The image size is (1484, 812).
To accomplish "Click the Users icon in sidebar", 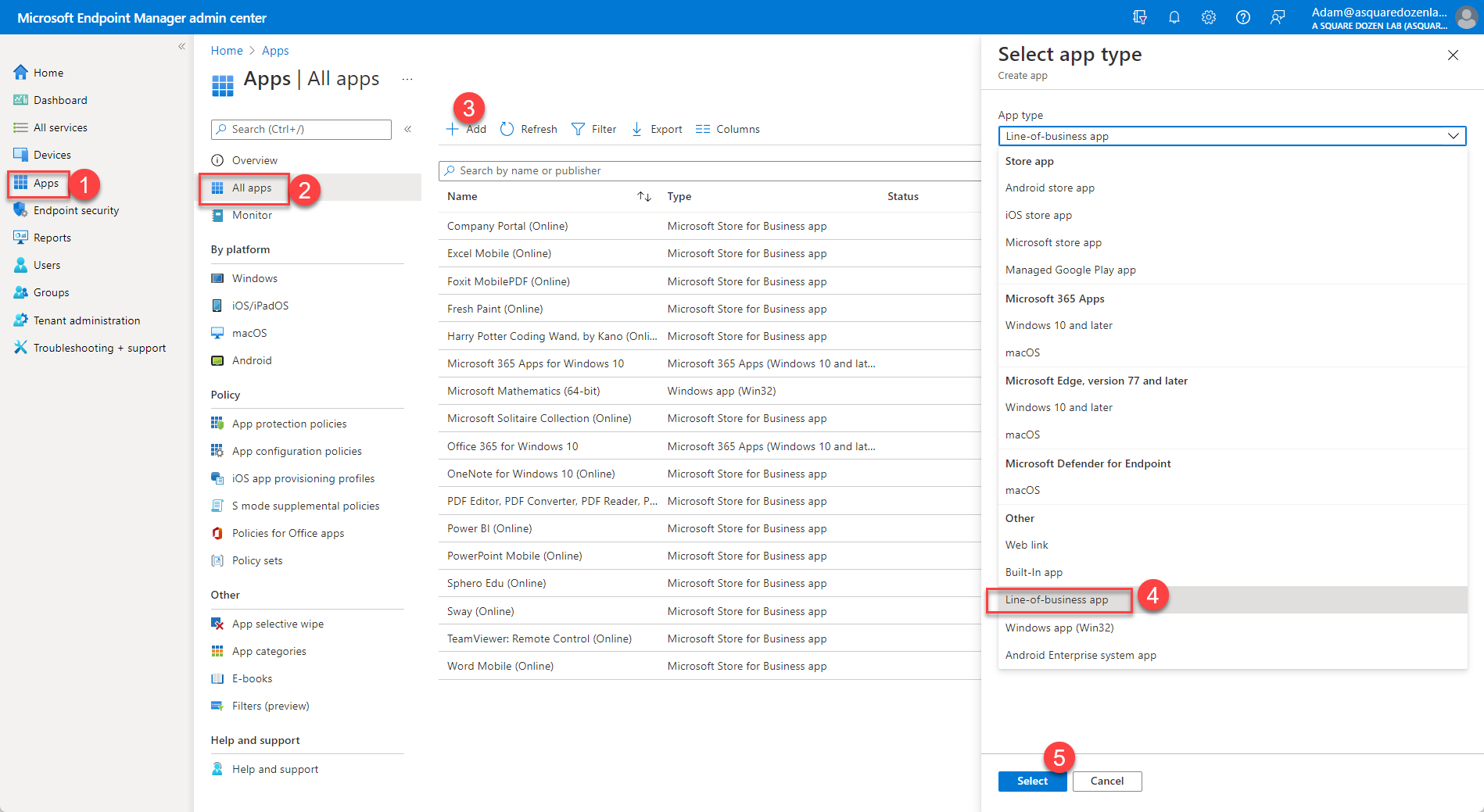I will tap(21, 265).
